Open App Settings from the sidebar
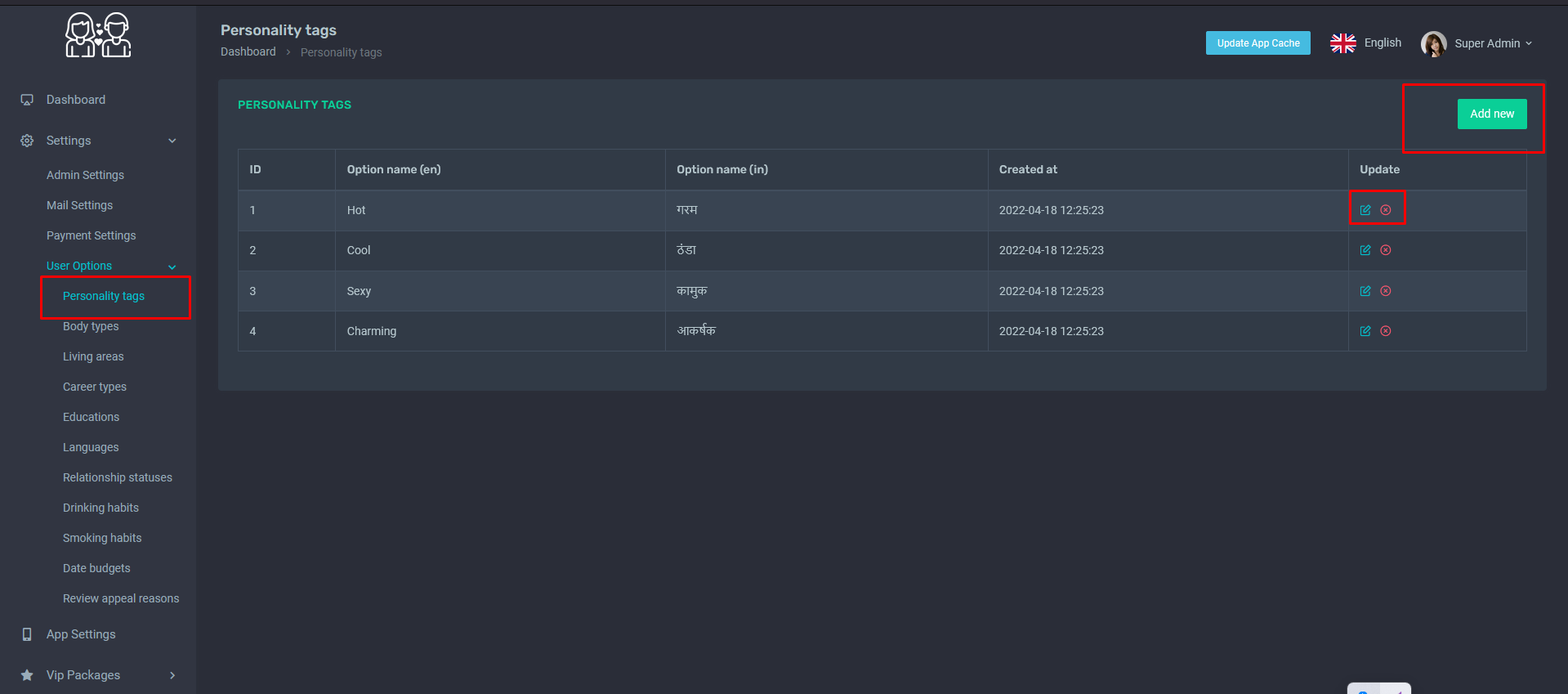Image resolution: width=1568 pixels, height=694 pixels. (x=81, y=634)
